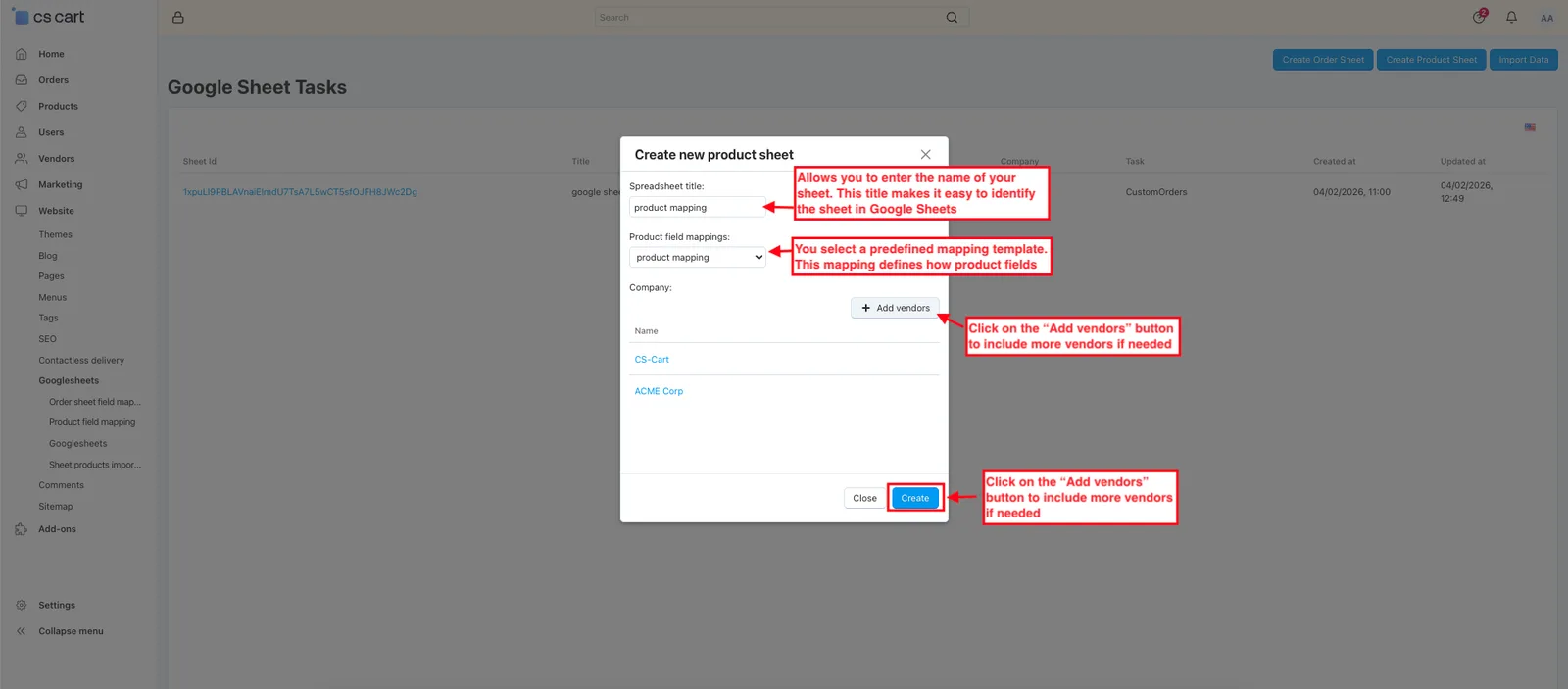Select Themes under Website

[56, 234]
